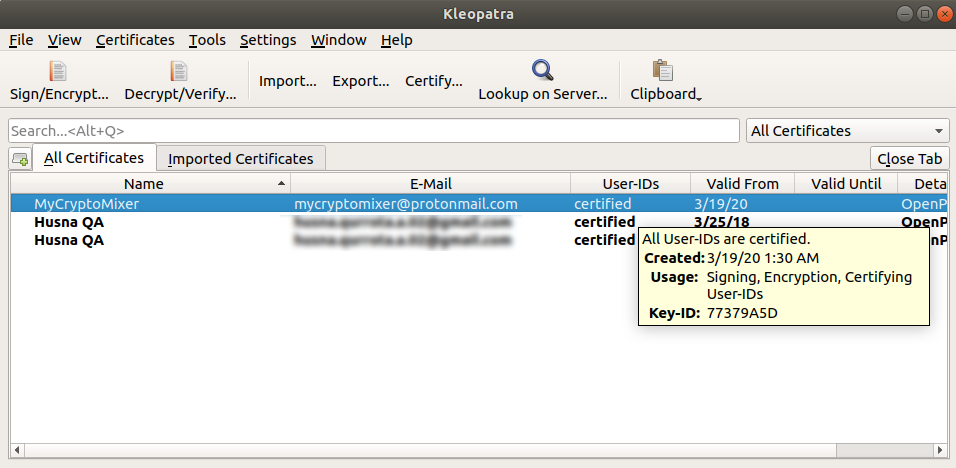Open the Sign/Encrypt toolbar action
The height and width of the screenshot is (468, 956).
(x=59, y=81)
